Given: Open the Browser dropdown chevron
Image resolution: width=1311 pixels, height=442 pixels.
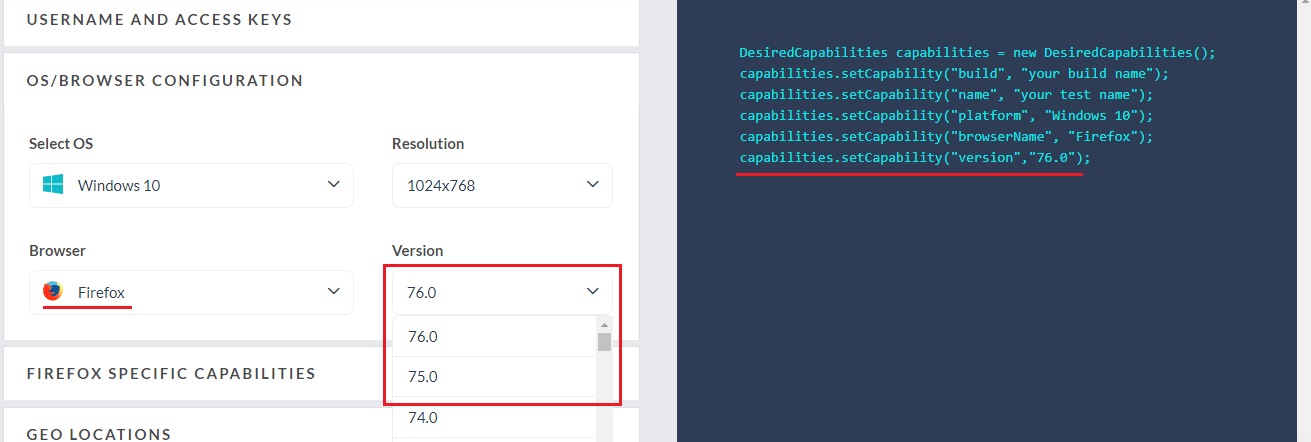Looking at the screenshot, I should (x=334, y=291).
